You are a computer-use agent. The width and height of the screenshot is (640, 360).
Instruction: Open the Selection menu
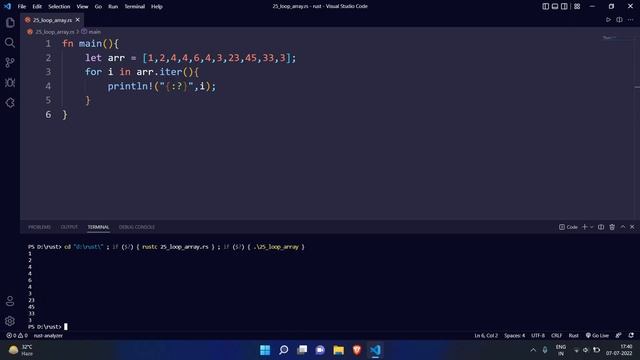pyautogui.click(x=59, y=6)
